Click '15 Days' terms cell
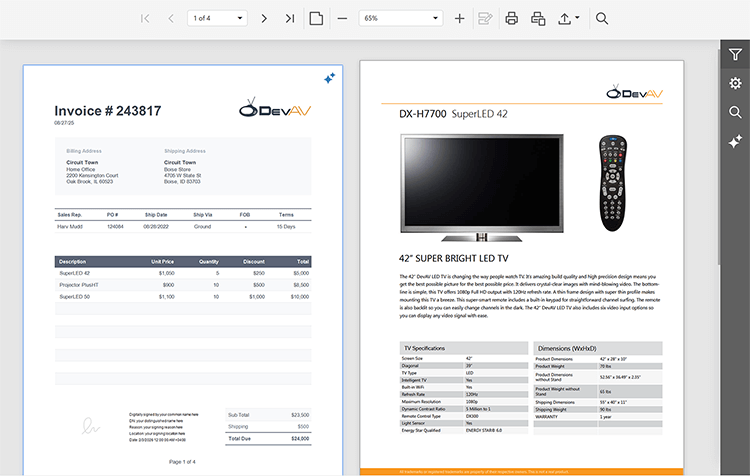Screen dimensions: 750x476 [286, 227]
